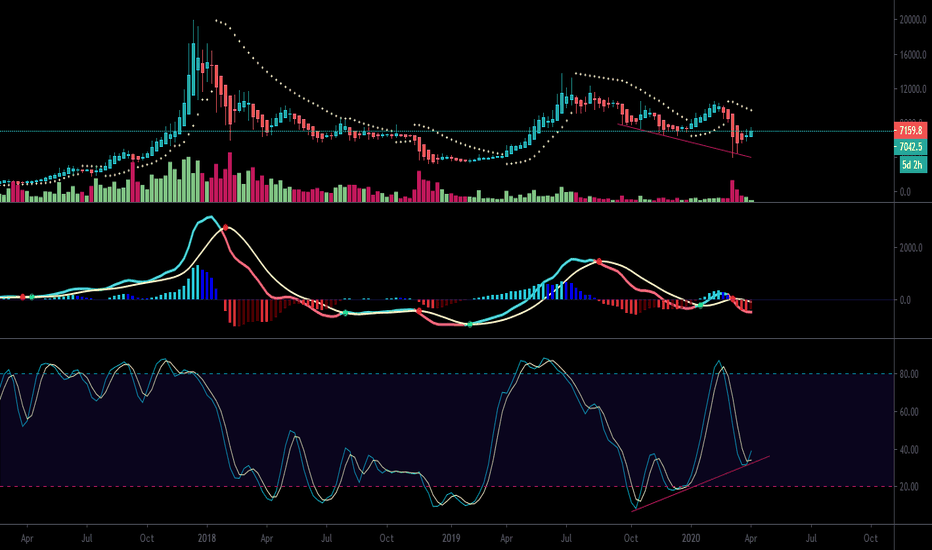Image resolution: width=932 pixels, height=550 pixels.
Task: Click the 40.00 stochastic scale label
Action: (909, 450)
